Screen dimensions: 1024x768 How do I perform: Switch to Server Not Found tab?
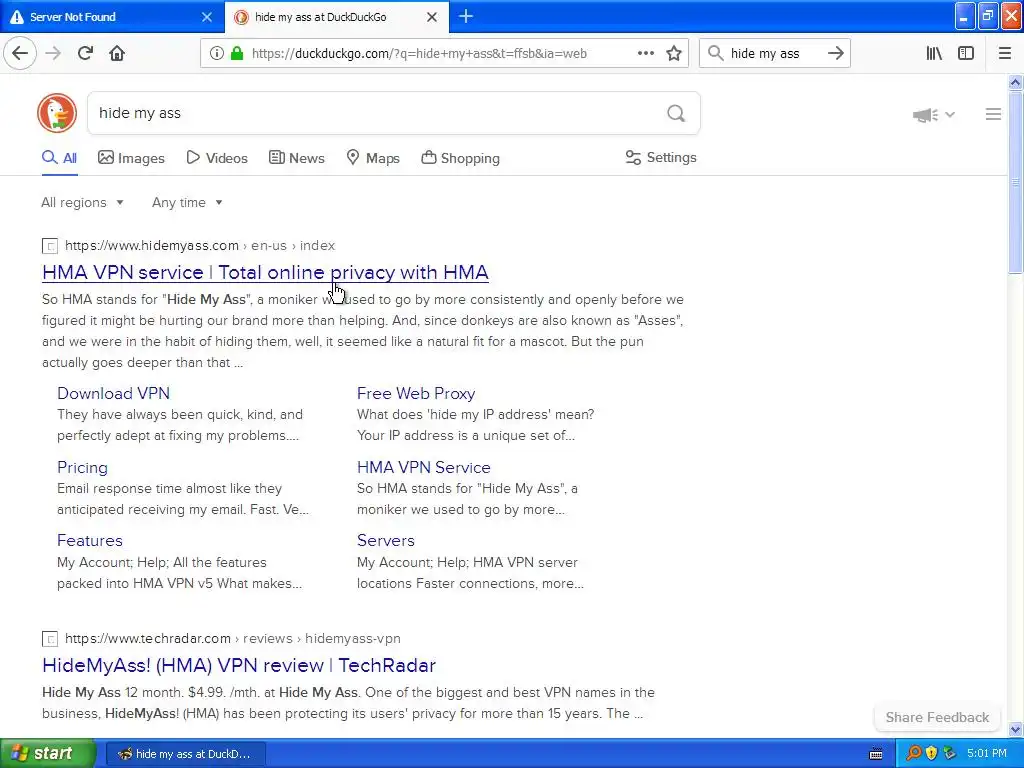tap(112, 16)
